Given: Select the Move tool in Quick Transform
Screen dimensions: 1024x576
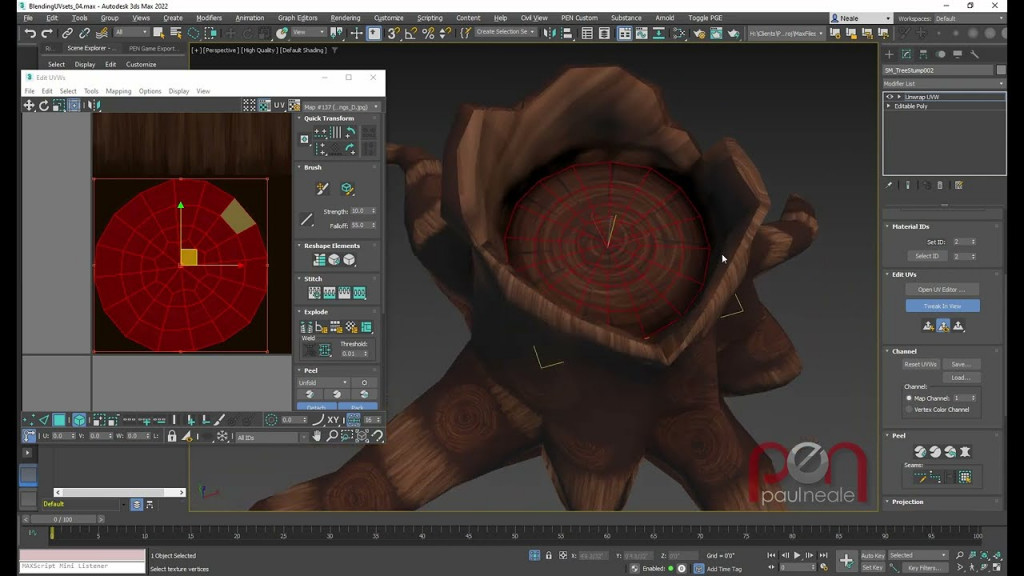Looking at the screenshot, I should pos(305,140).
